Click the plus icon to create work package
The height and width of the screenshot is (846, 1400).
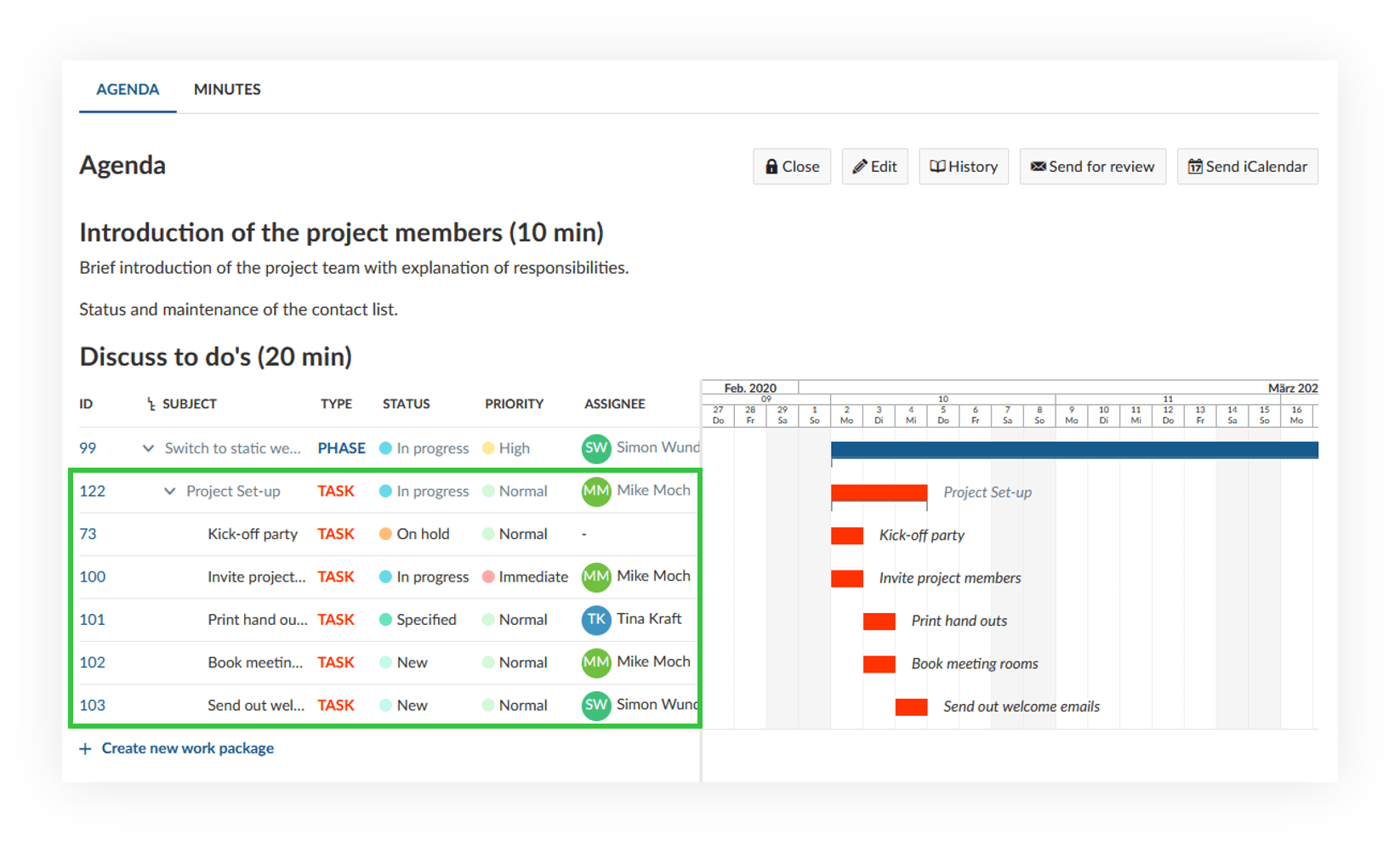click(85, 749)
